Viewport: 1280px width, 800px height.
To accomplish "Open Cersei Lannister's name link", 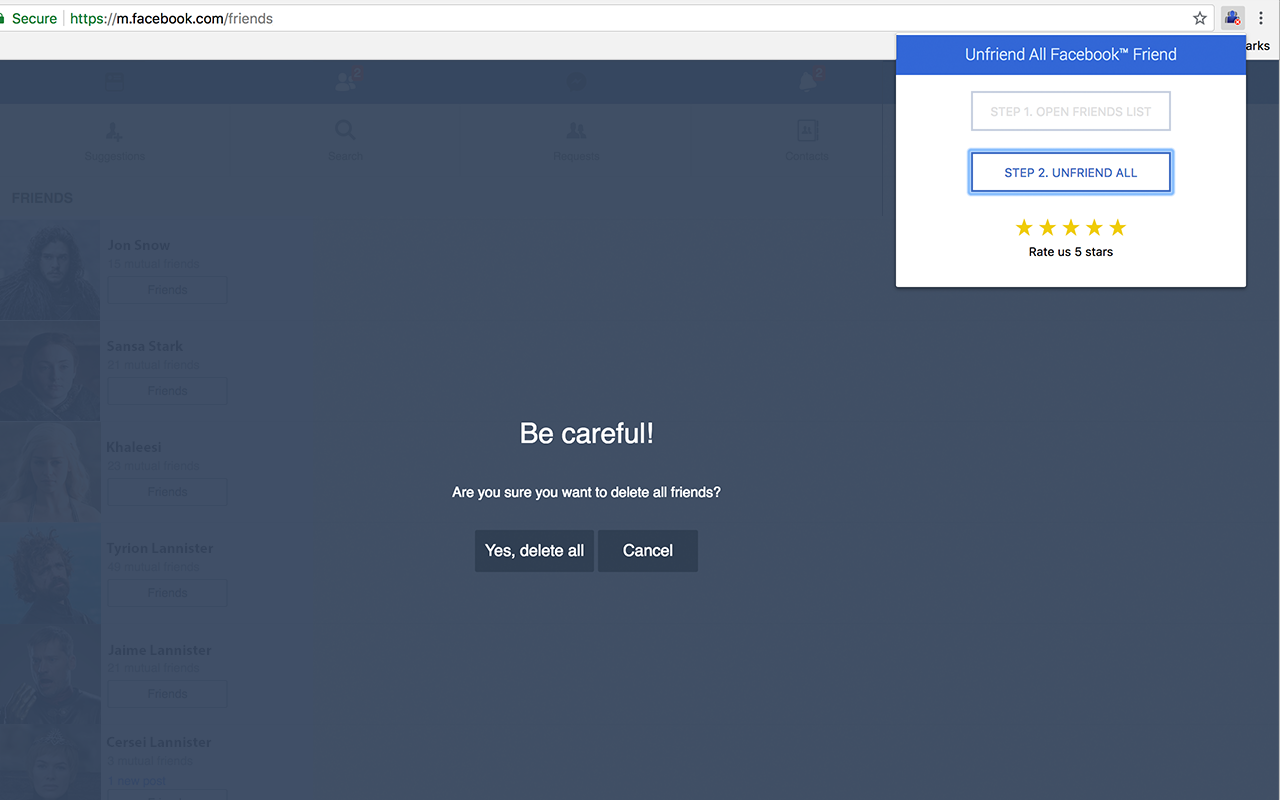I will (159, 742).
